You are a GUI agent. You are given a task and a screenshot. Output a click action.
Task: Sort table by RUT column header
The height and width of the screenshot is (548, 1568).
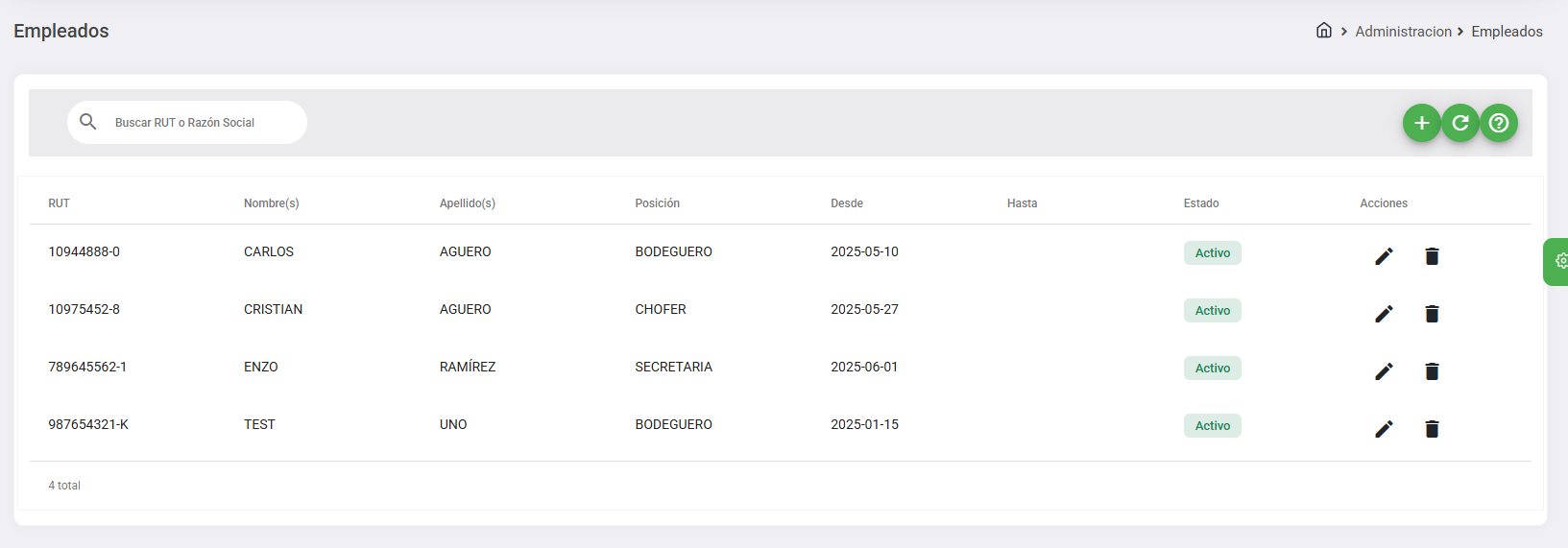click(60, 203)
